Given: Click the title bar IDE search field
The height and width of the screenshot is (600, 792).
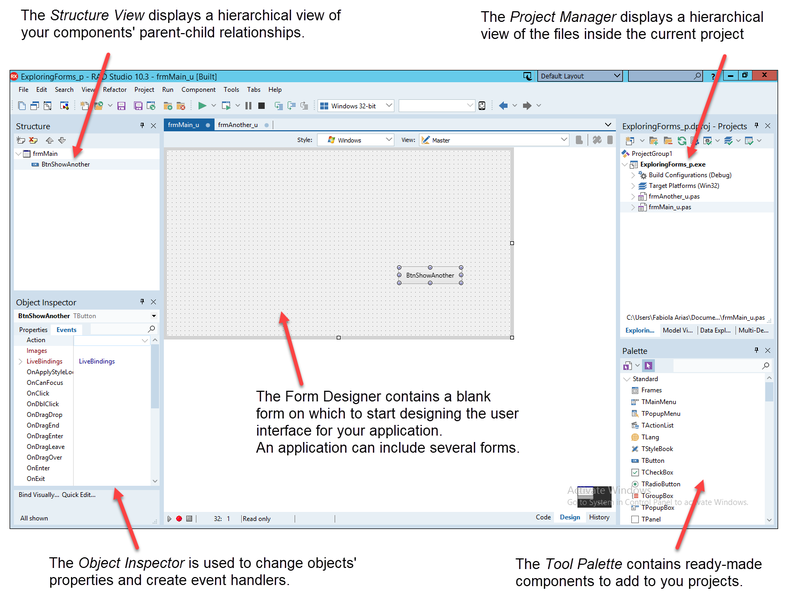Looking at the screenshot, I should [666, 76].
